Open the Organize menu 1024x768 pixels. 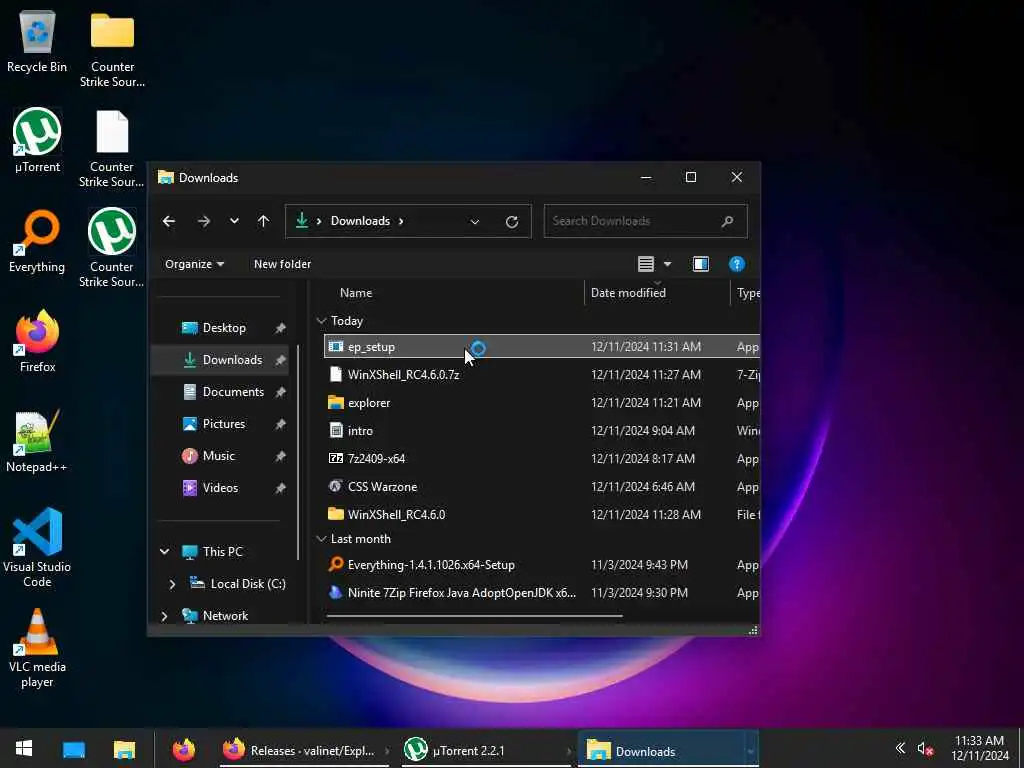click(x=195, y=264)
